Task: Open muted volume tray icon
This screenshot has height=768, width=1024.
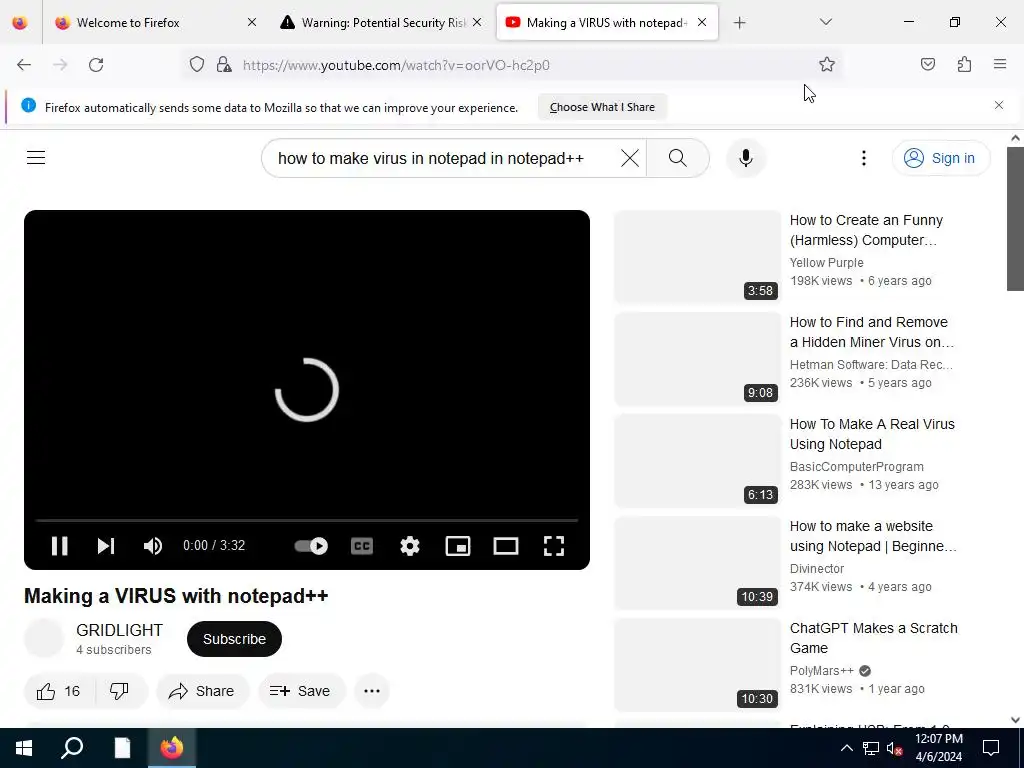Action: coord(894,748)
